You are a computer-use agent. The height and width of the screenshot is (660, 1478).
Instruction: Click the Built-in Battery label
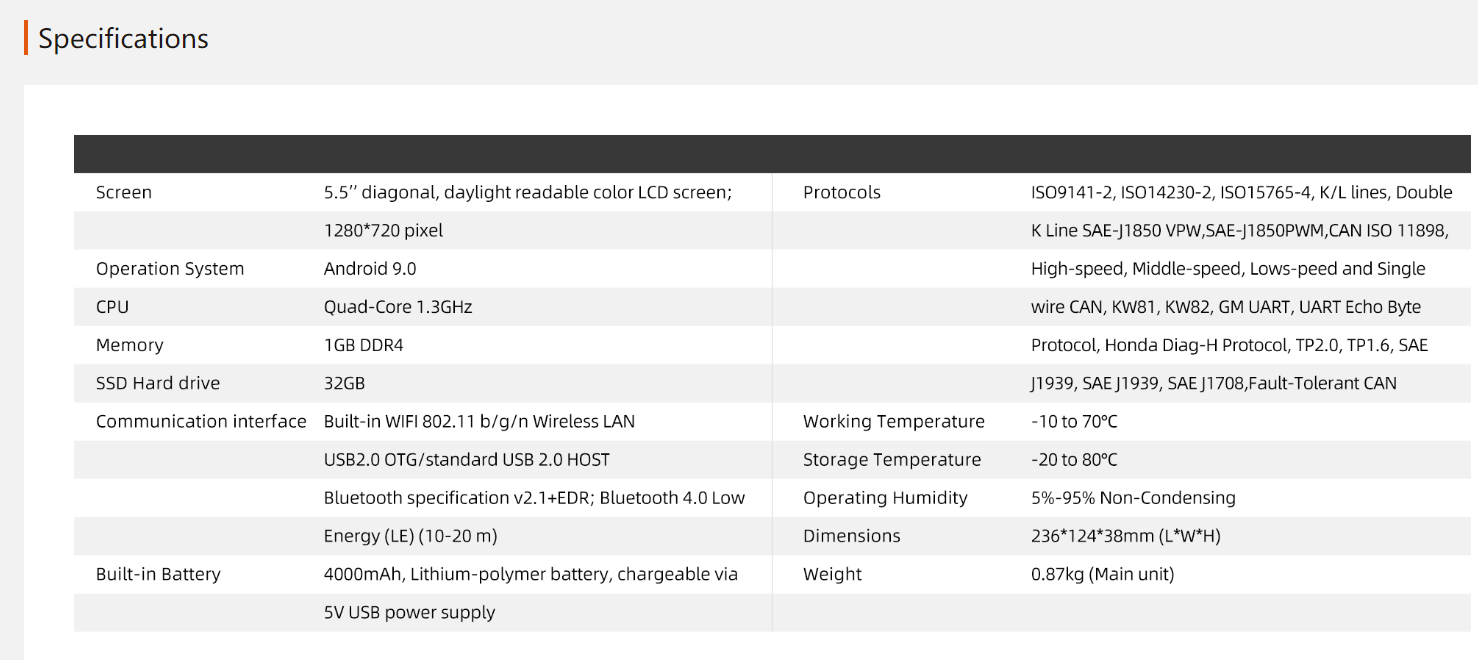tap(158, 574)
